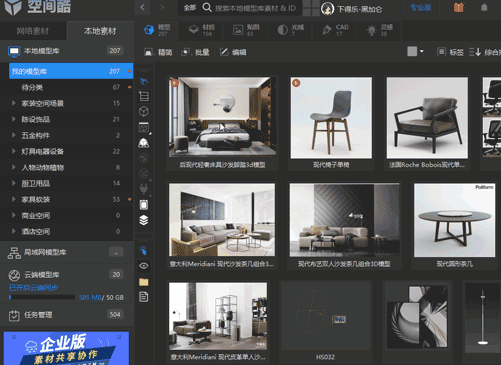Click the stacked layers icon
Viewport: 501px width, 365px height.
(144, 220)
